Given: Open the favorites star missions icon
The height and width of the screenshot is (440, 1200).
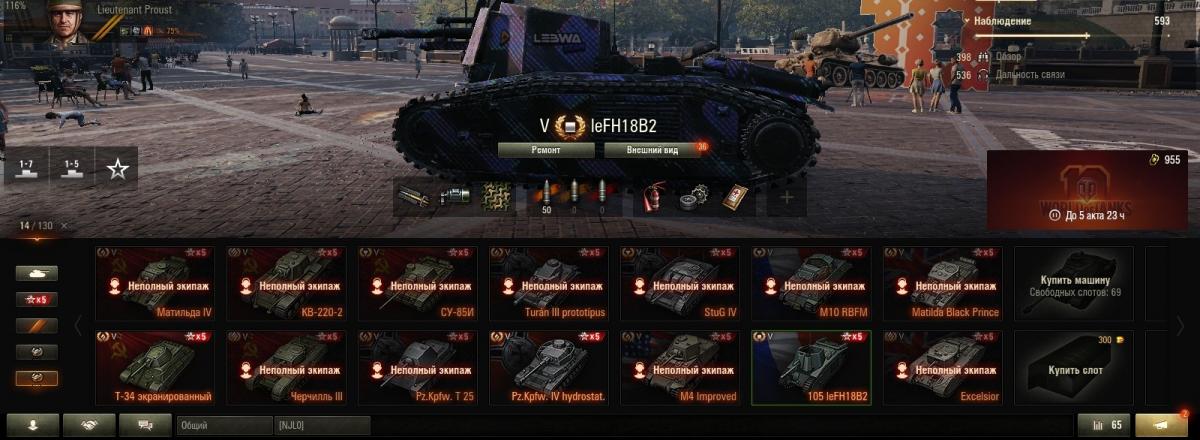Looking at the screenshot, I should [117, 168].
